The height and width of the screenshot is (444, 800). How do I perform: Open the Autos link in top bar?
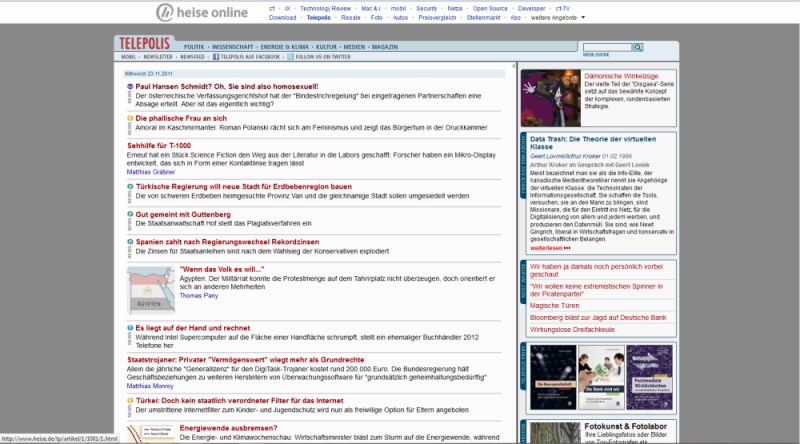pyautogui.click(x=400, y=17)
